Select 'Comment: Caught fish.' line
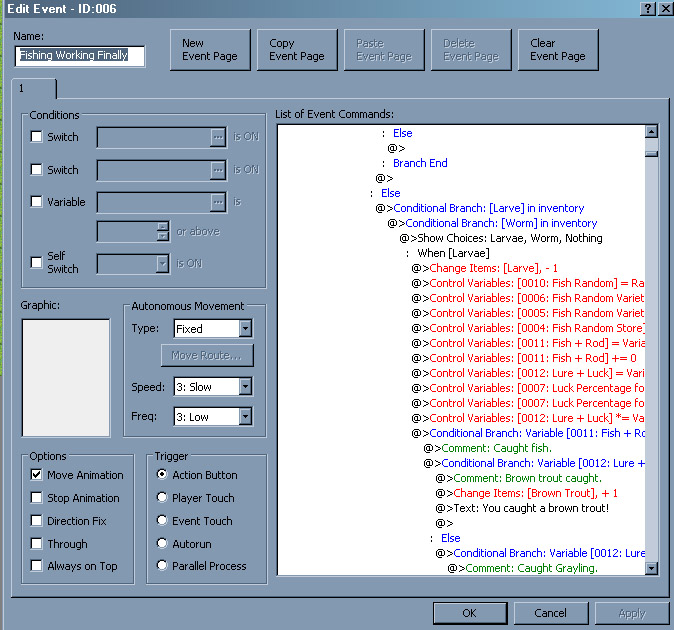 click(487, 448)
